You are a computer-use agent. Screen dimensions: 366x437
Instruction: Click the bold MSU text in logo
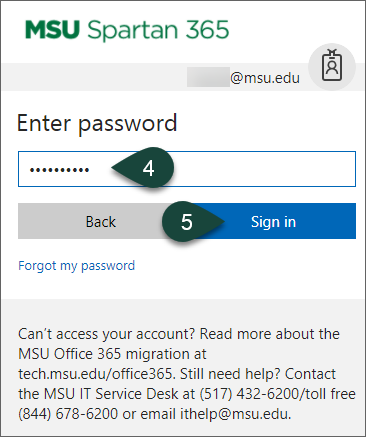(x=52, y=29)
